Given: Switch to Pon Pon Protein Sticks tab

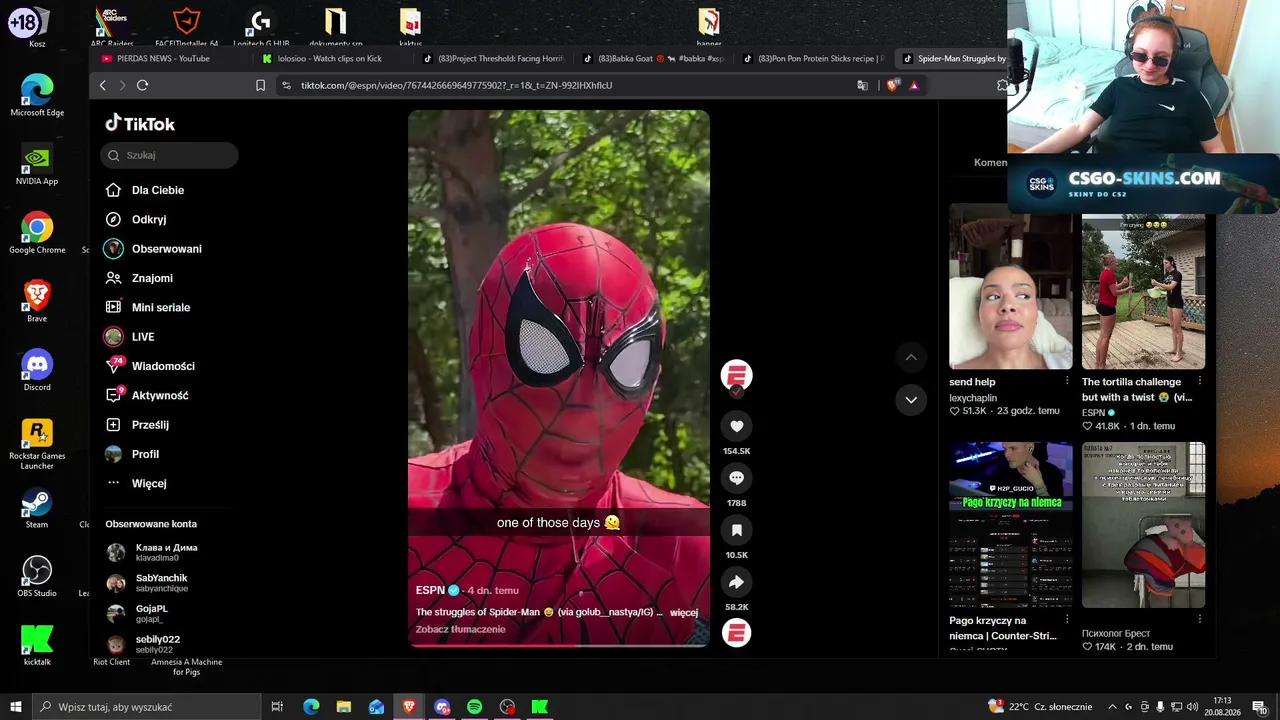Looking at the screenshot, I should 814,58.
